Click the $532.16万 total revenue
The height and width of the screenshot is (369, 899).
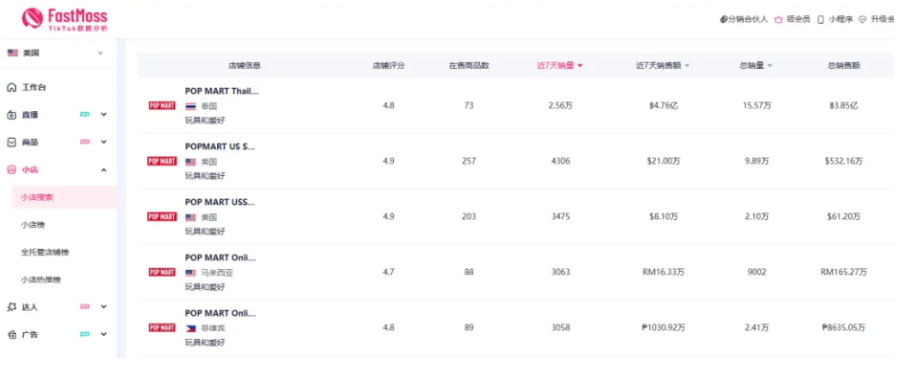[x=844, y=161]
